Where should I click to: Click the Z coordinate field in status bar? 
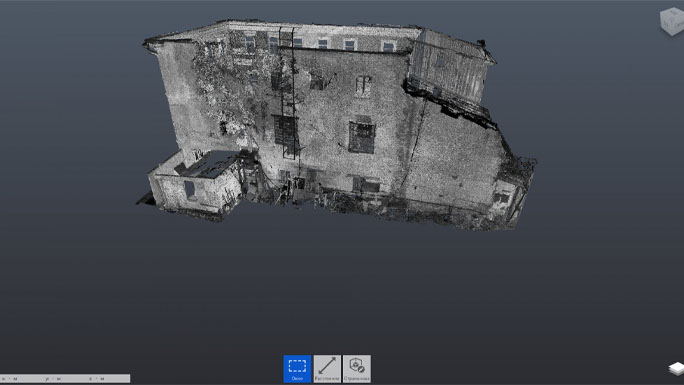[107, 378]
